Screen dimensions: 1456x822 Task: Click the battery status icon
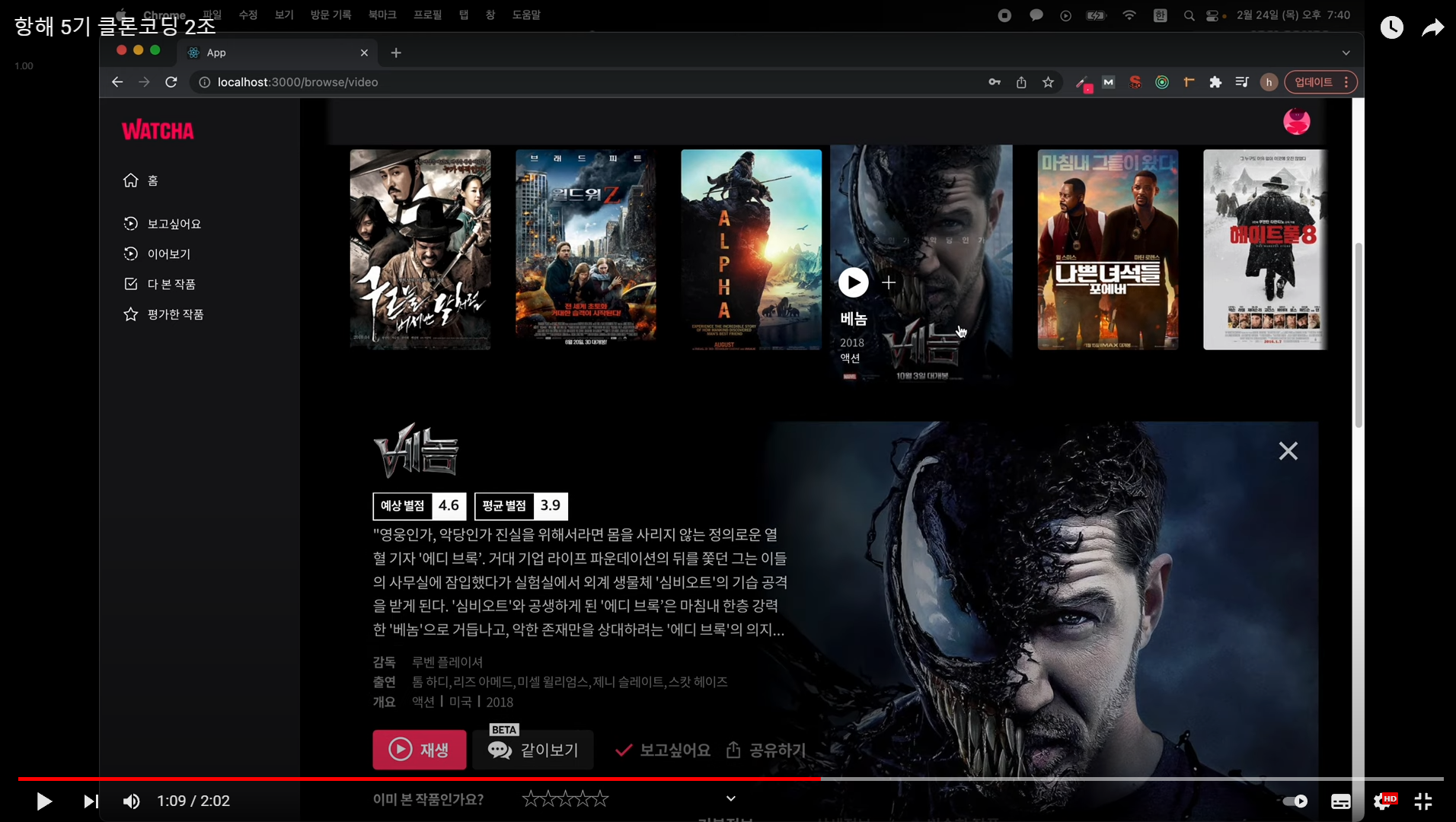coord(1096,15)
